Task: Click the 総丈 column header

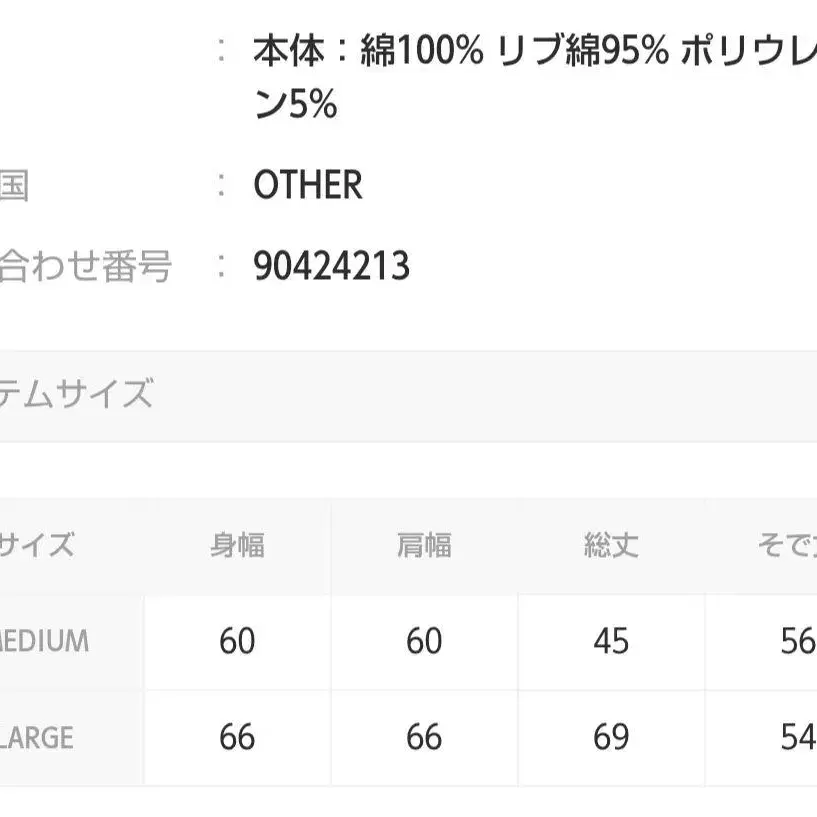Action: click(x=611, y=545)
